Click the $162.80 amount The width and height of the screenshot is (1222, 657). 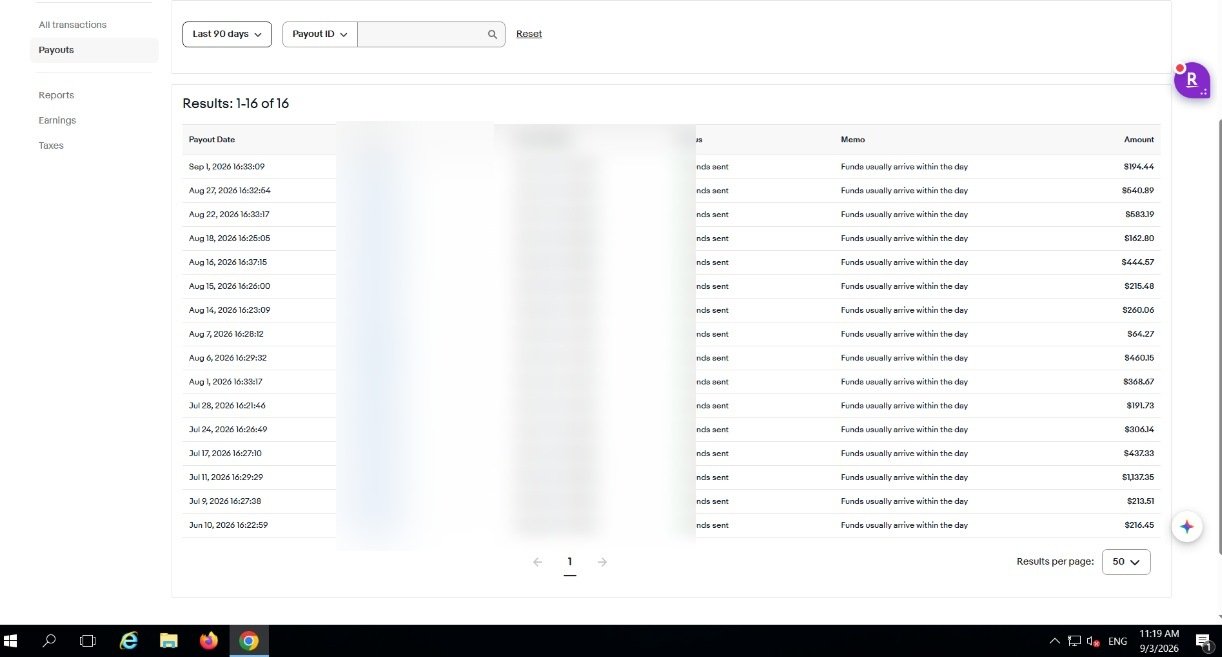(x=1139, y=238)
